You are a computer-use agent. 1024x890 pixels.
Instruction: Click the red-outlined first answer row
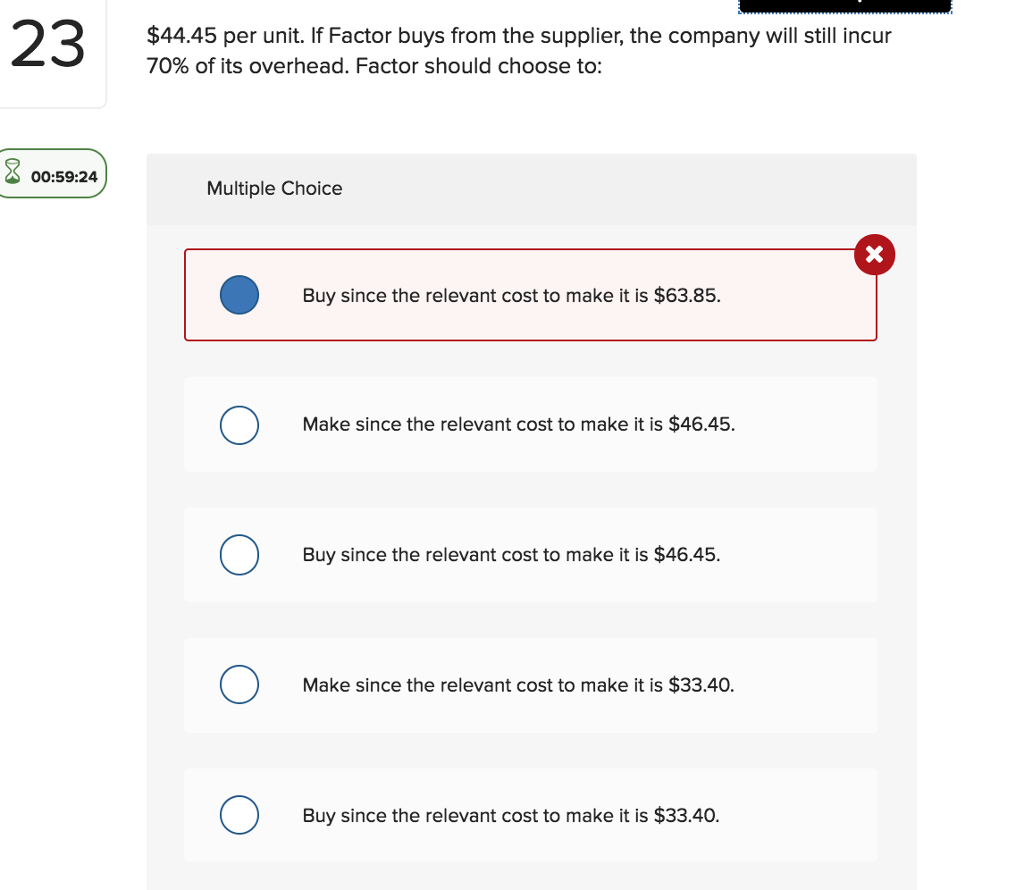pos(530,295)
